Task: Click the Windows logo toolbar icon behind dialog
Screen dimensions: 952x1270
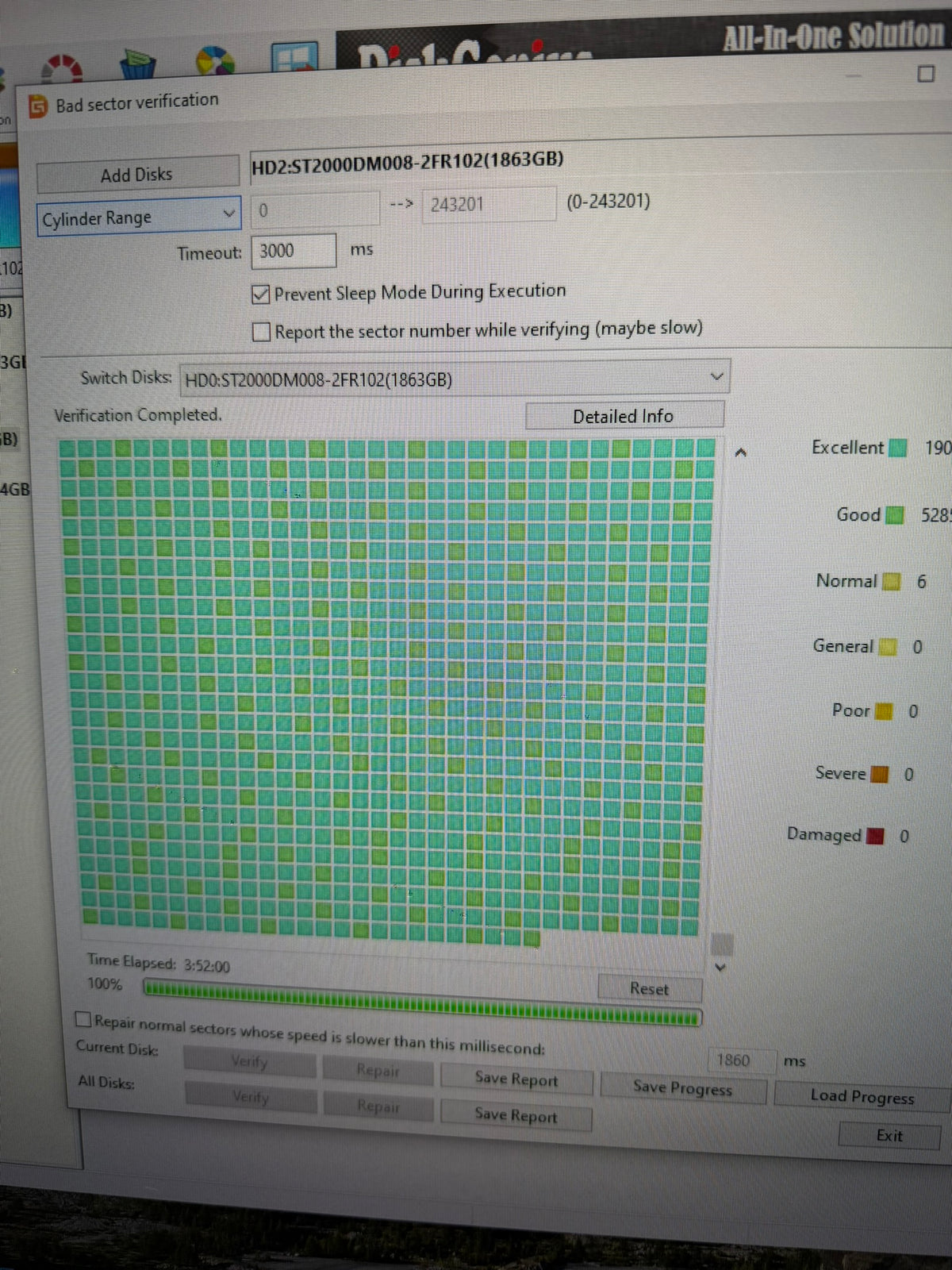Action: pyautogui.click(x=294, y=58)
